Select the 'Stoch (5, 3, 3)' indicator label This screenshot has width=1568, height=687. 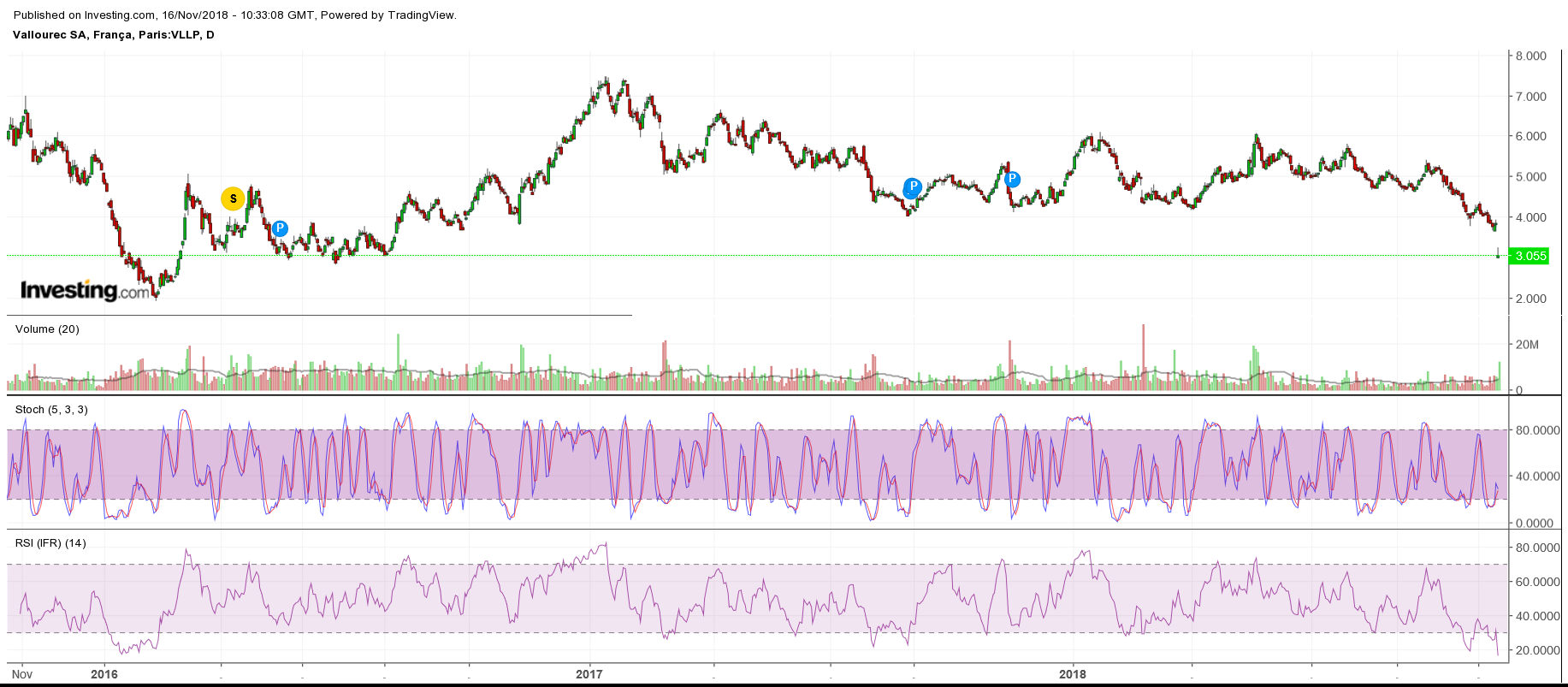coord(51,410)
